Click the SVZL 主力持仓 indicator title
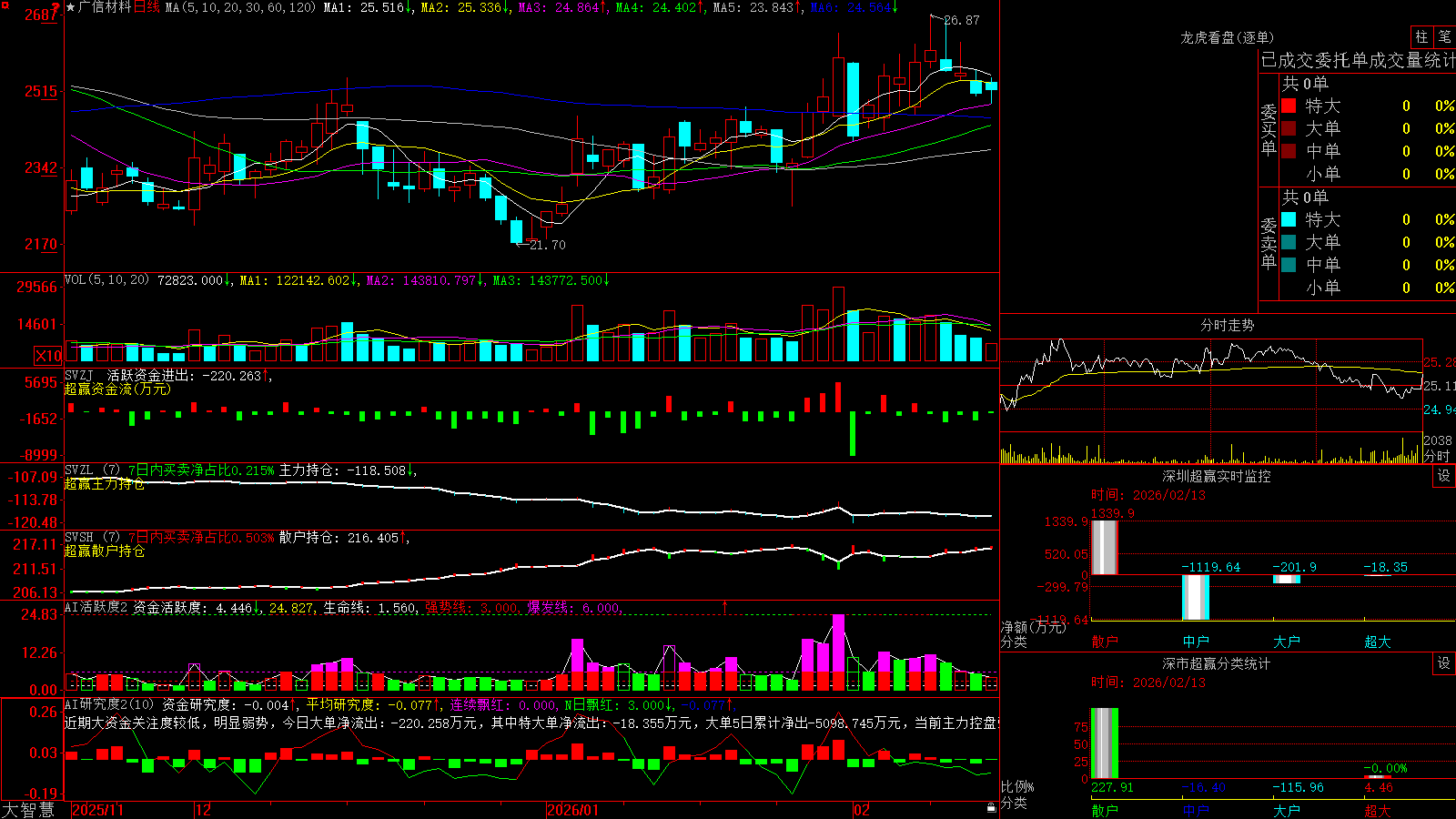Image resolution: width=1456 pixels, height=819 pixels. click(x=240, y=470)
